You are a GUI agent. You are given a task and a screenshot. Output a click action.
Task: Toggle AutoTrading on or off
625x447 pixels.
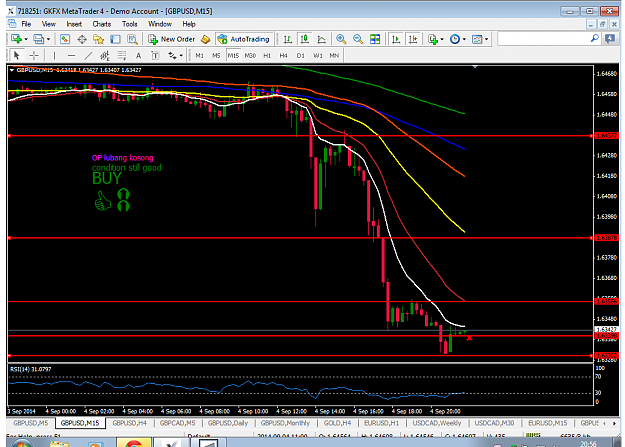pyautogui.click(x=244, y=39)
